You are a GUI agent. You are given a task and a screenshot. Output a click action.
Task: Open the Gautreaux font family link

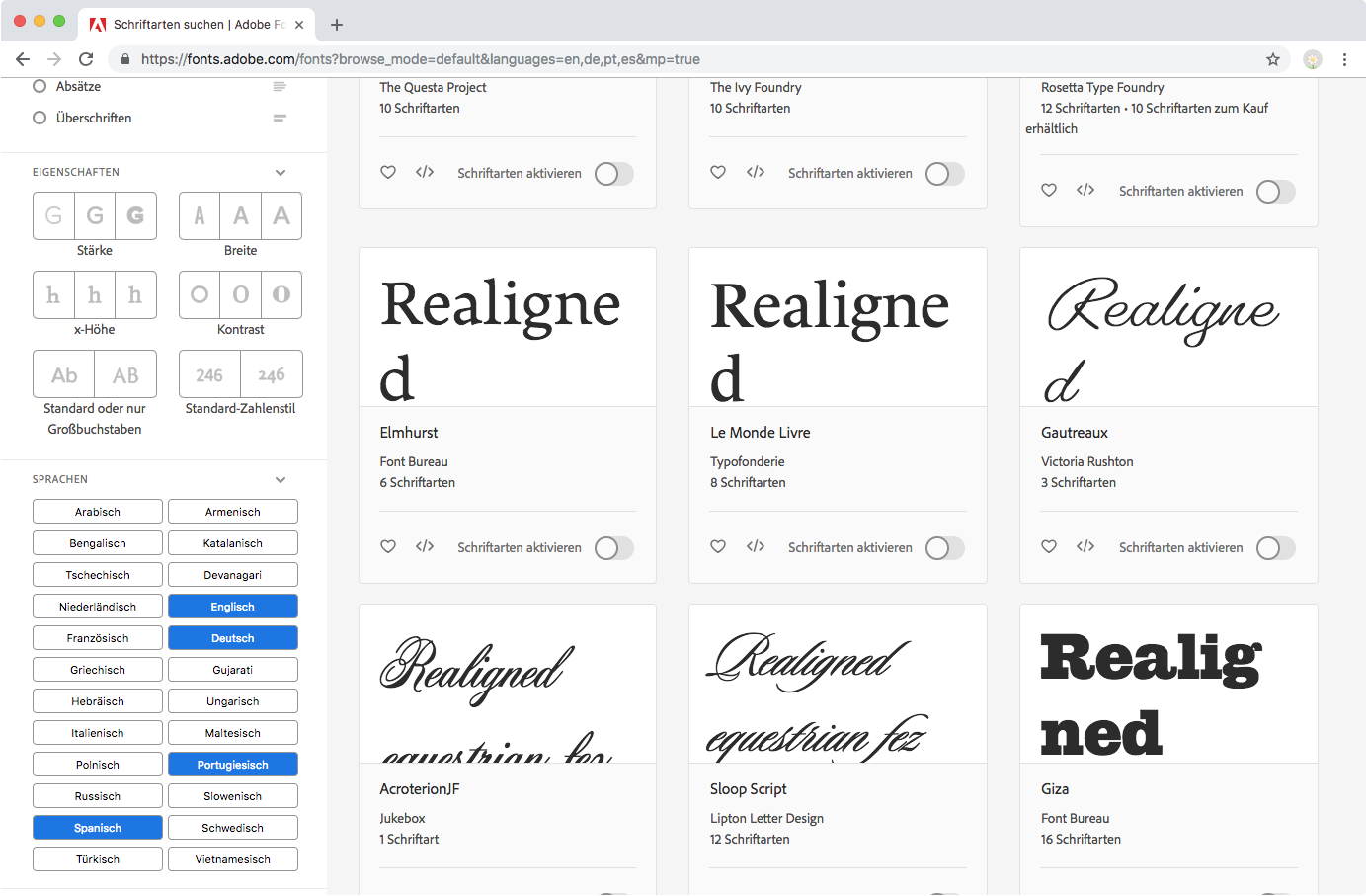(1075, 433)
